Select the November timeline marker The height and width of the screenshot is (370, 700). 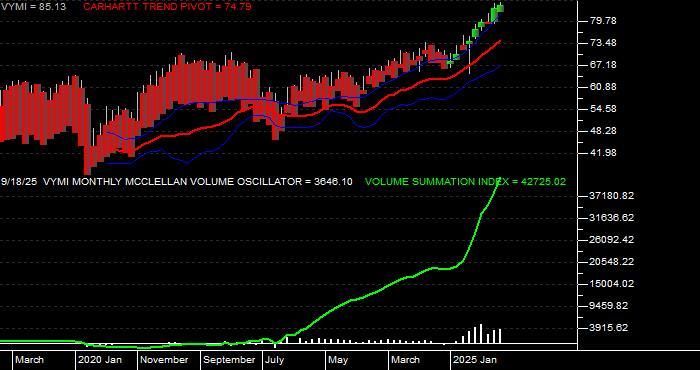coord(164,360)
